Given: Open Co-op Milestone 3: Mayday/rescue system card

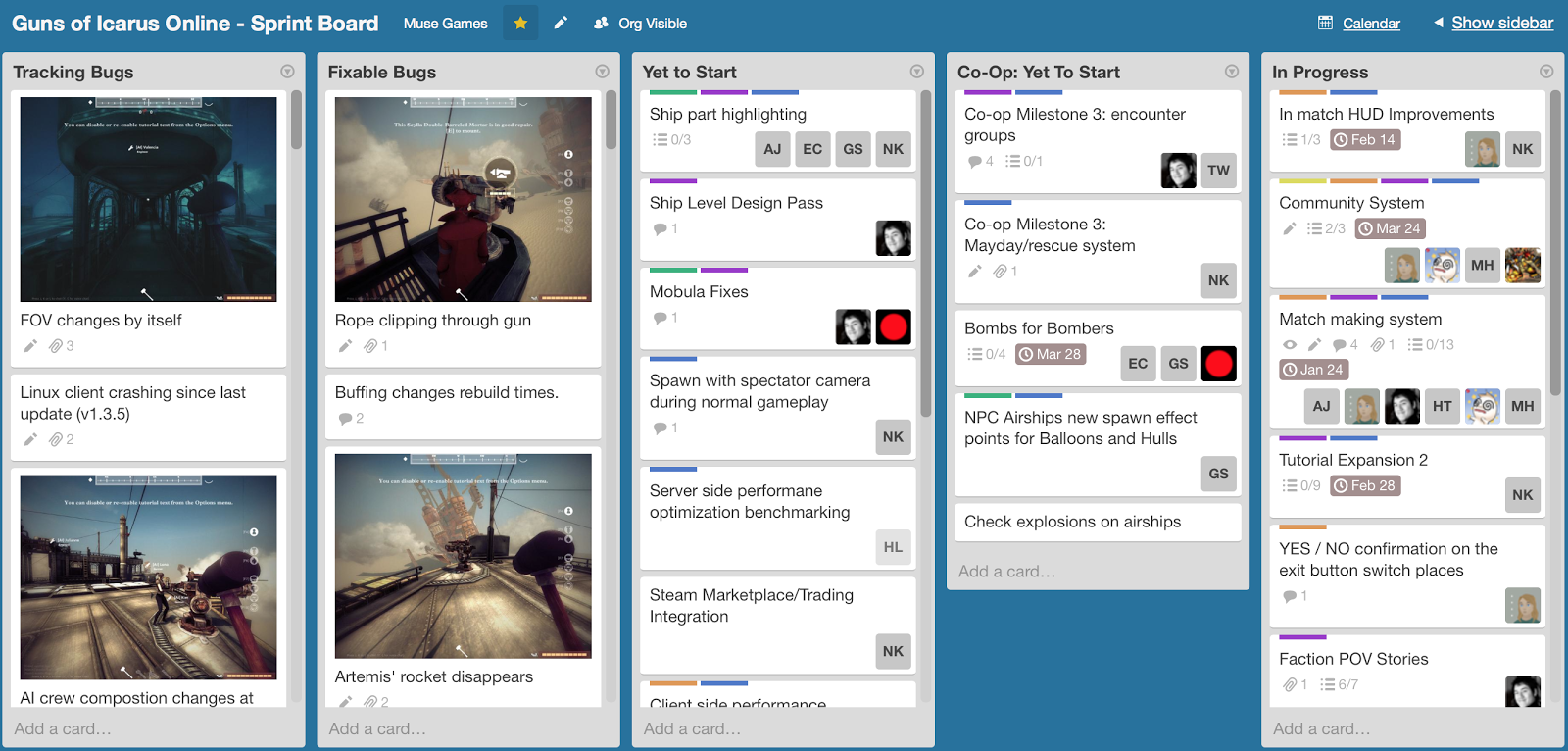Looking at the screenshot, I should [1098, 251].
